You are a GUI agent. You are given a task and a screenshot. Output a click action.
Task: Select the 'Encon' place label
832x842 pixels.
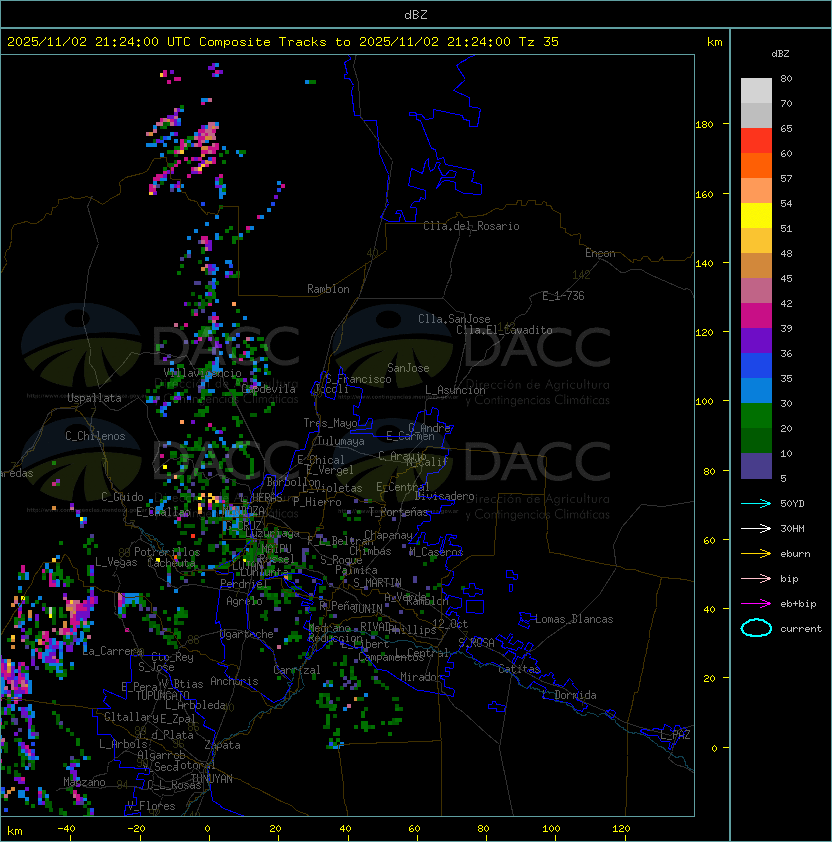(600, 253)
